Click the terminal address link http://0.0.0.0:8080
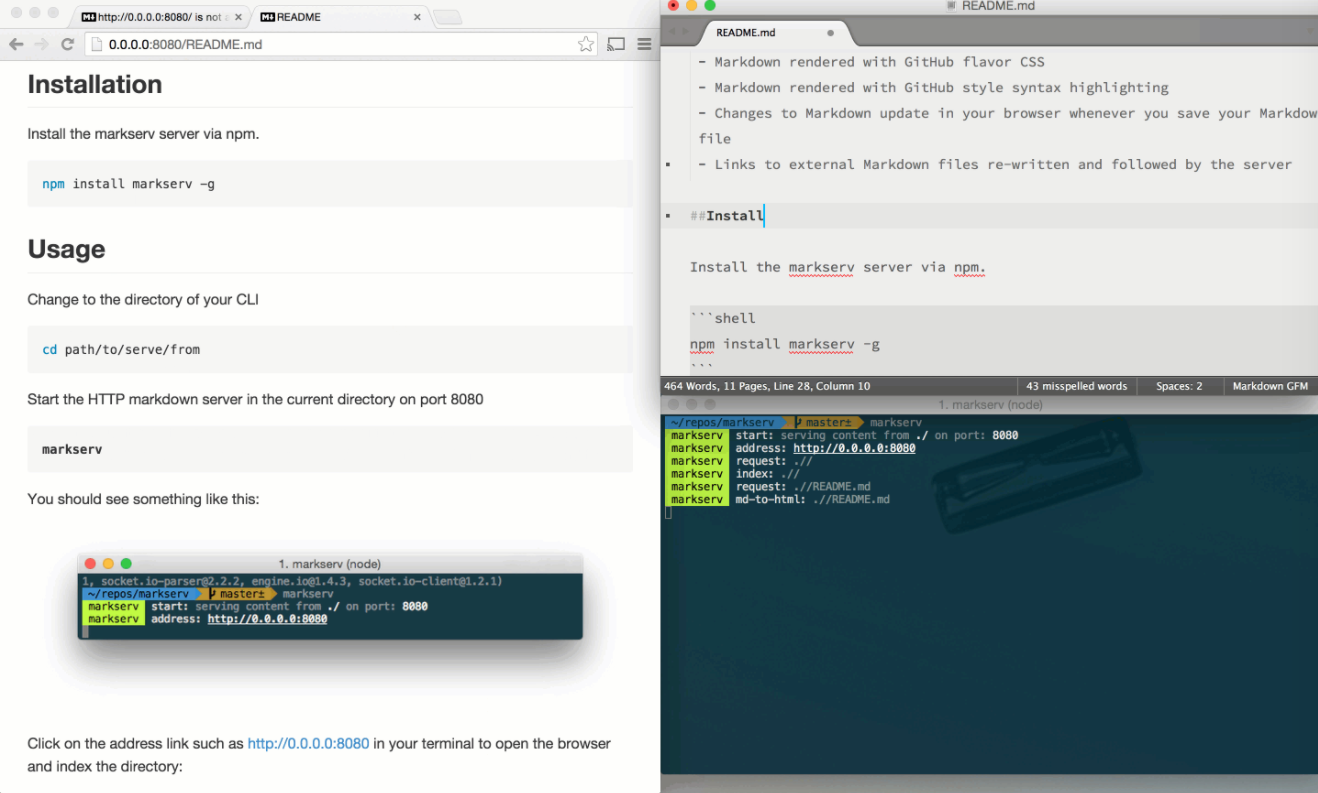This screenshot has width=1318, height=793. 854,448
